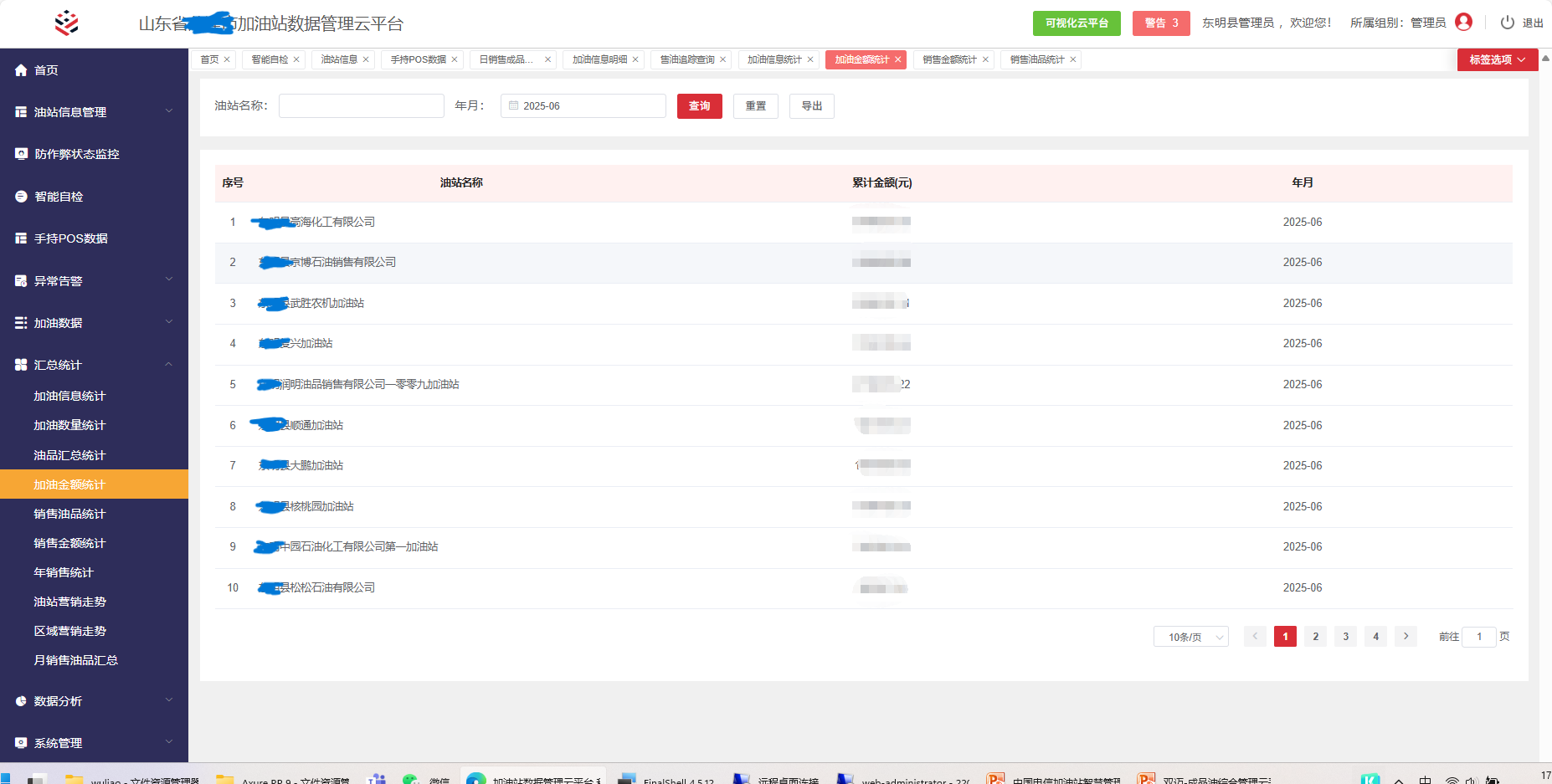Click the 数据分析 sidebar icon
This screenshot has width=1552, height=784.
(x=21, y=701)
